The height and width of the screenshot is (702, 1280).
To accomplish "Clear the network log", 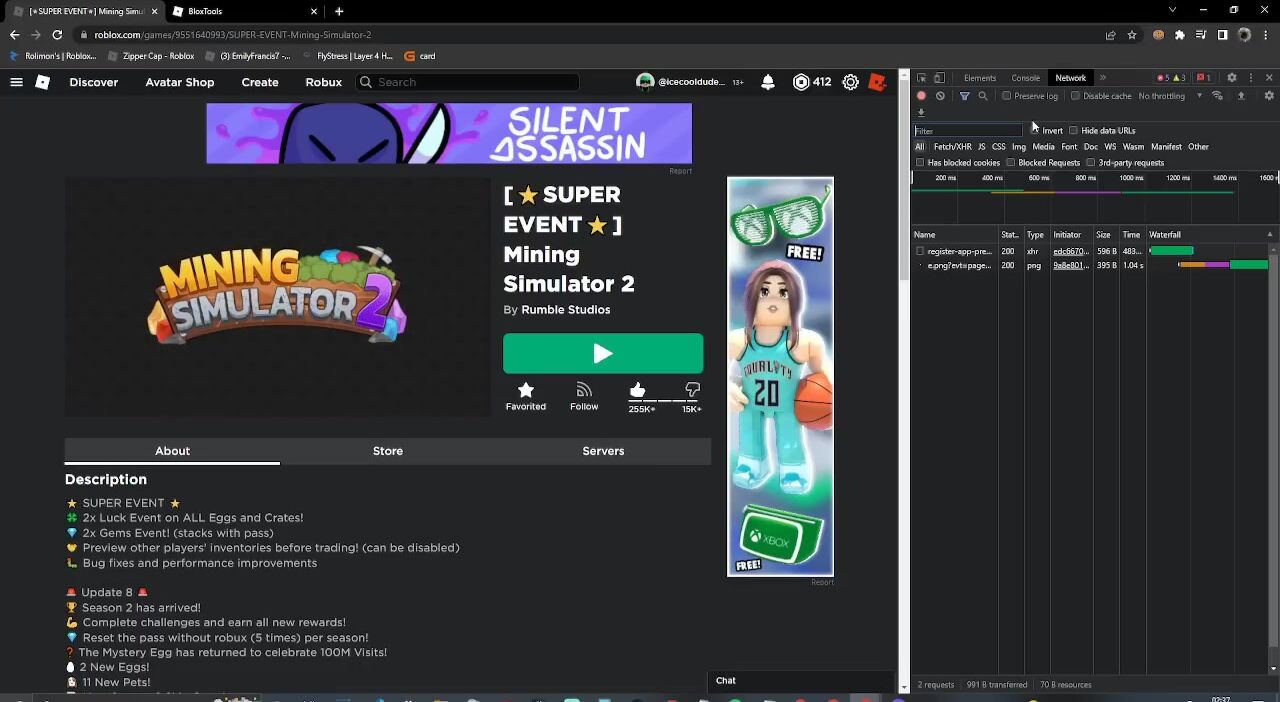I will (x=940, y=96).
